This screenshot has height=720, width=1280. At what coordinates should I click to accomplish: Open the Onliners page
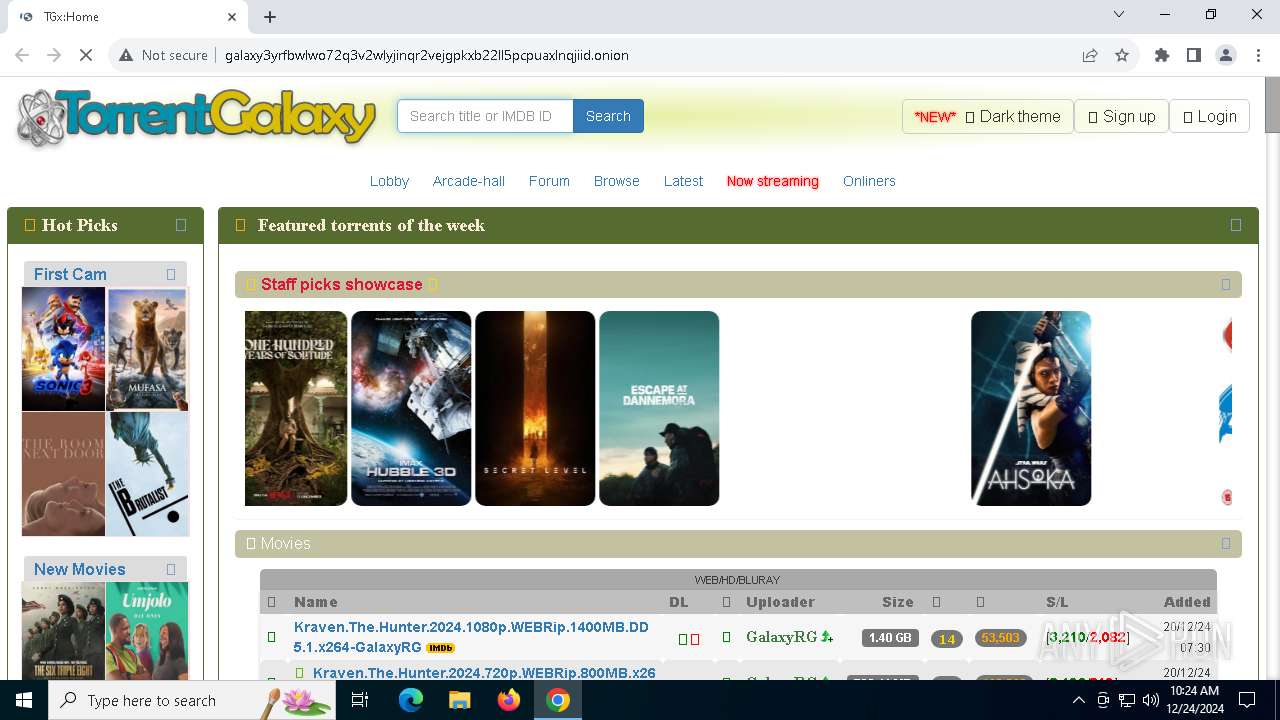pos(869,181)
